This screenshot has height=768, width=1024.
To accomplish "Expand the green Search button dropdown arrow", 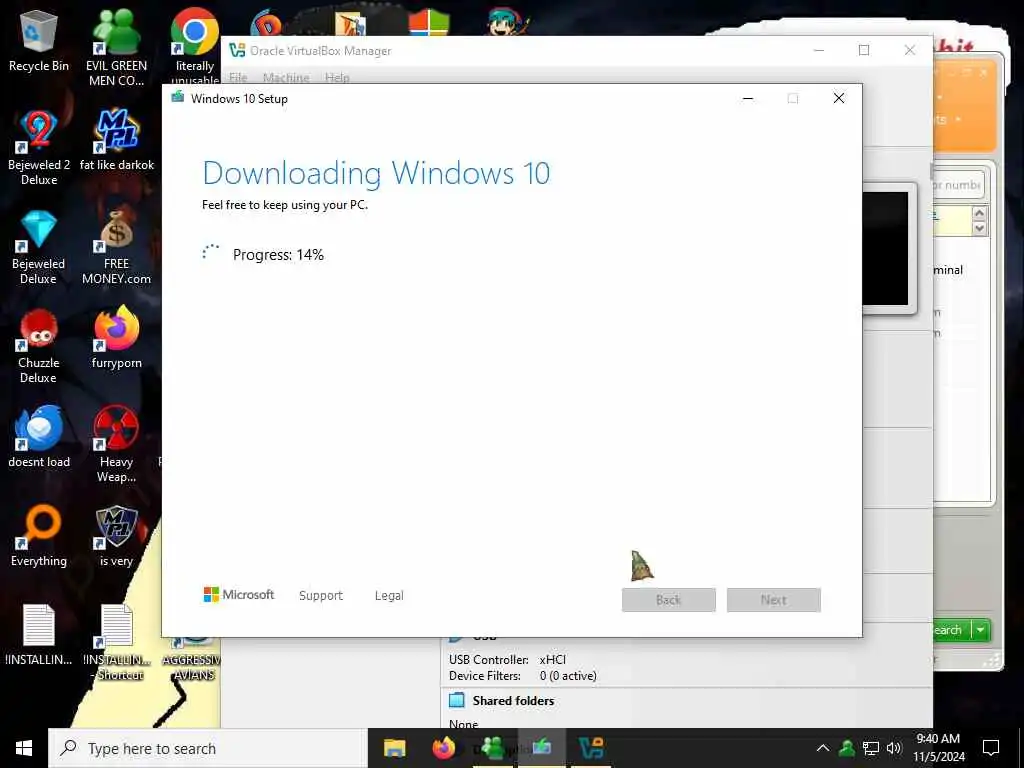I will coord(981,630).
